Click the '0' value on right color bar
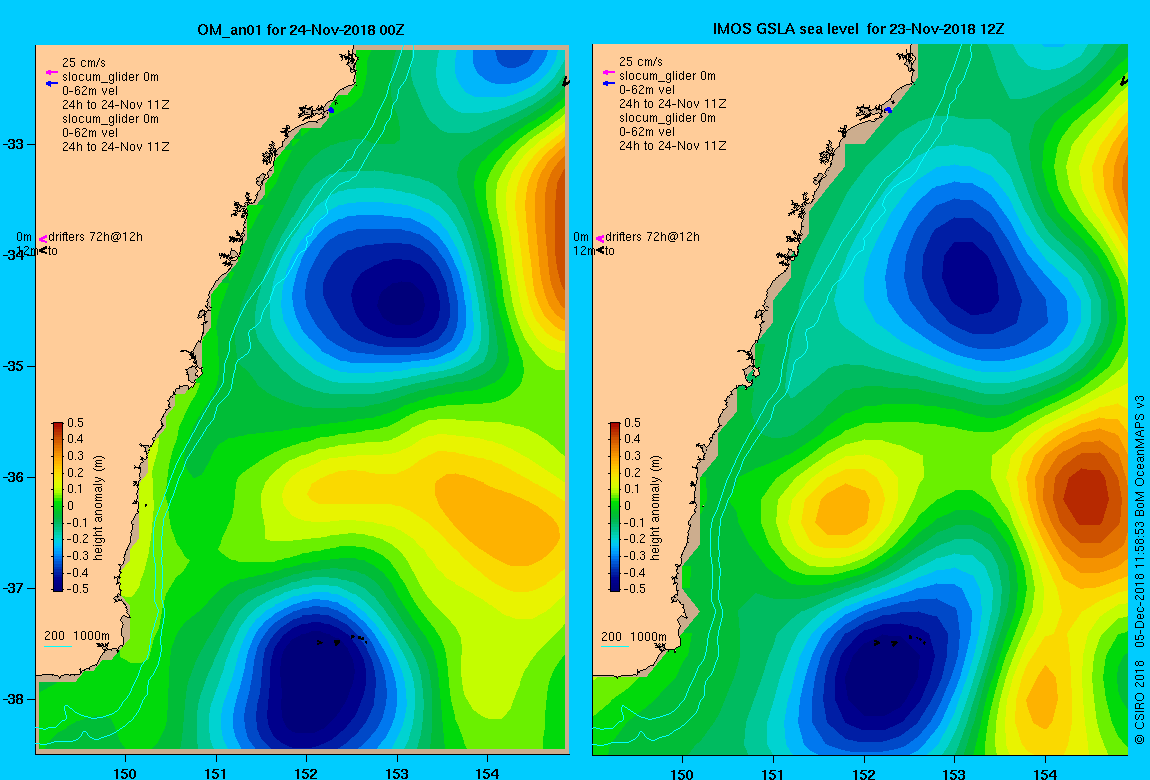Image resolution: width=1150 pixels, height=780 pixels. click(627, 506)
